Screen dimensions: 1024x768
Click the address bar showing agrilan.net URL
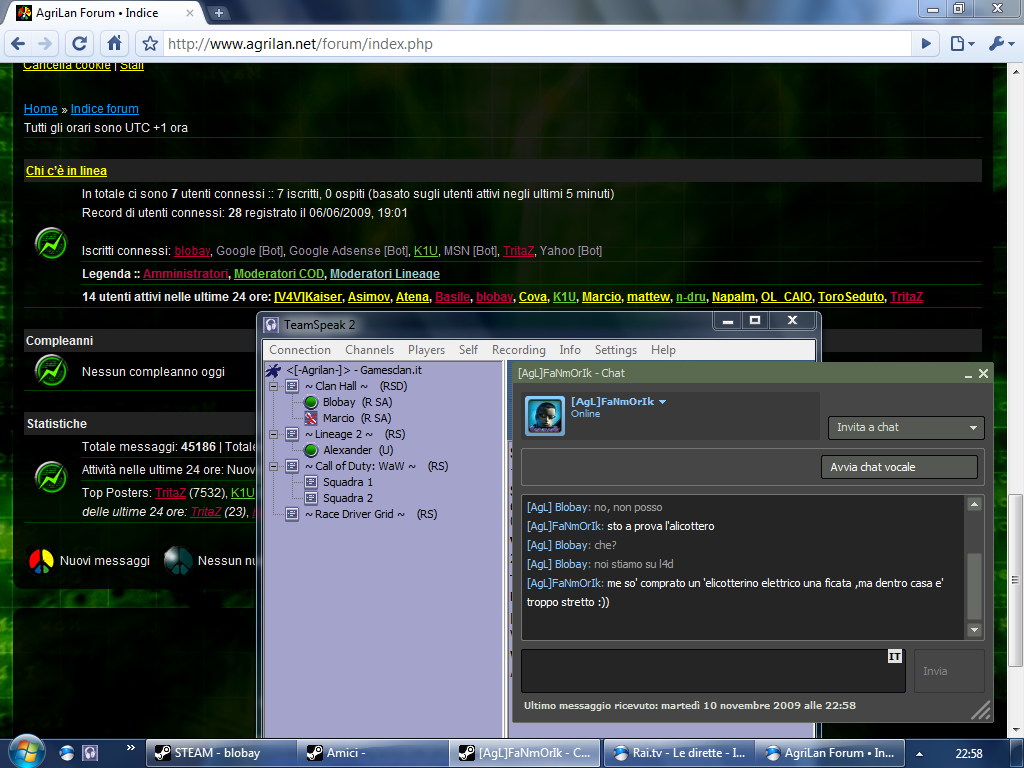tap(536, 44)
